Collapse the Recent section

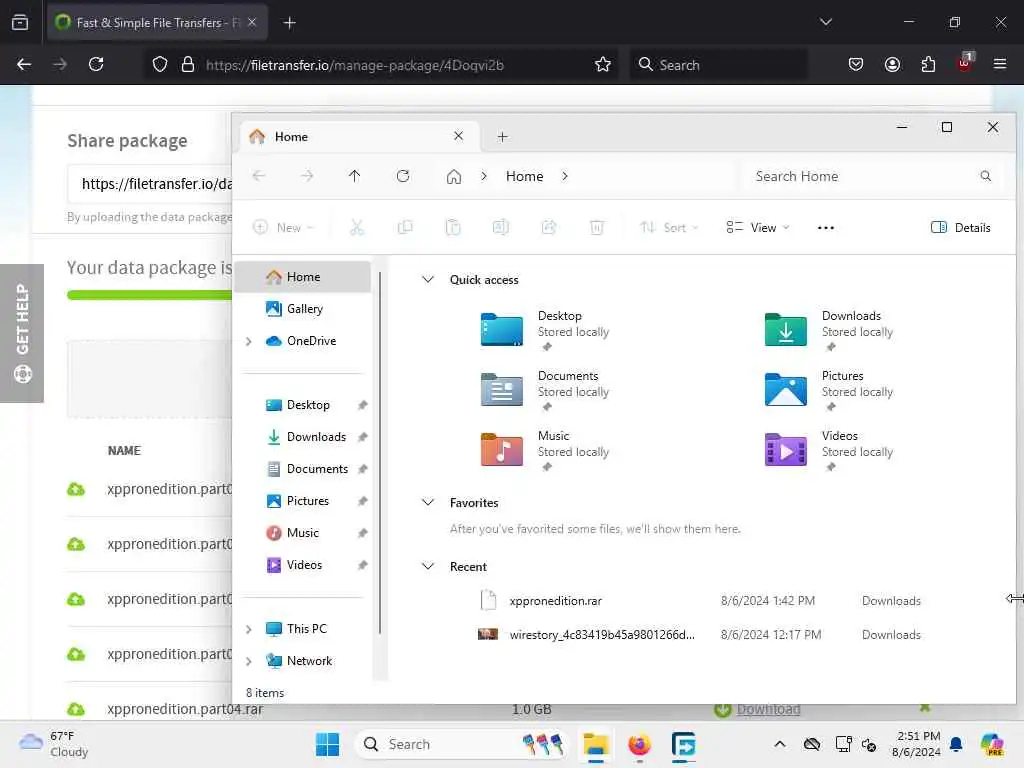428,566
